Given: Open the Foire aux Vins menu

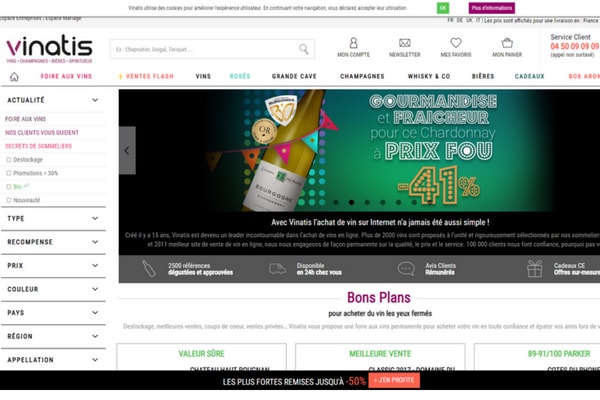Looking at the screenshot, I should click(66, 76).
